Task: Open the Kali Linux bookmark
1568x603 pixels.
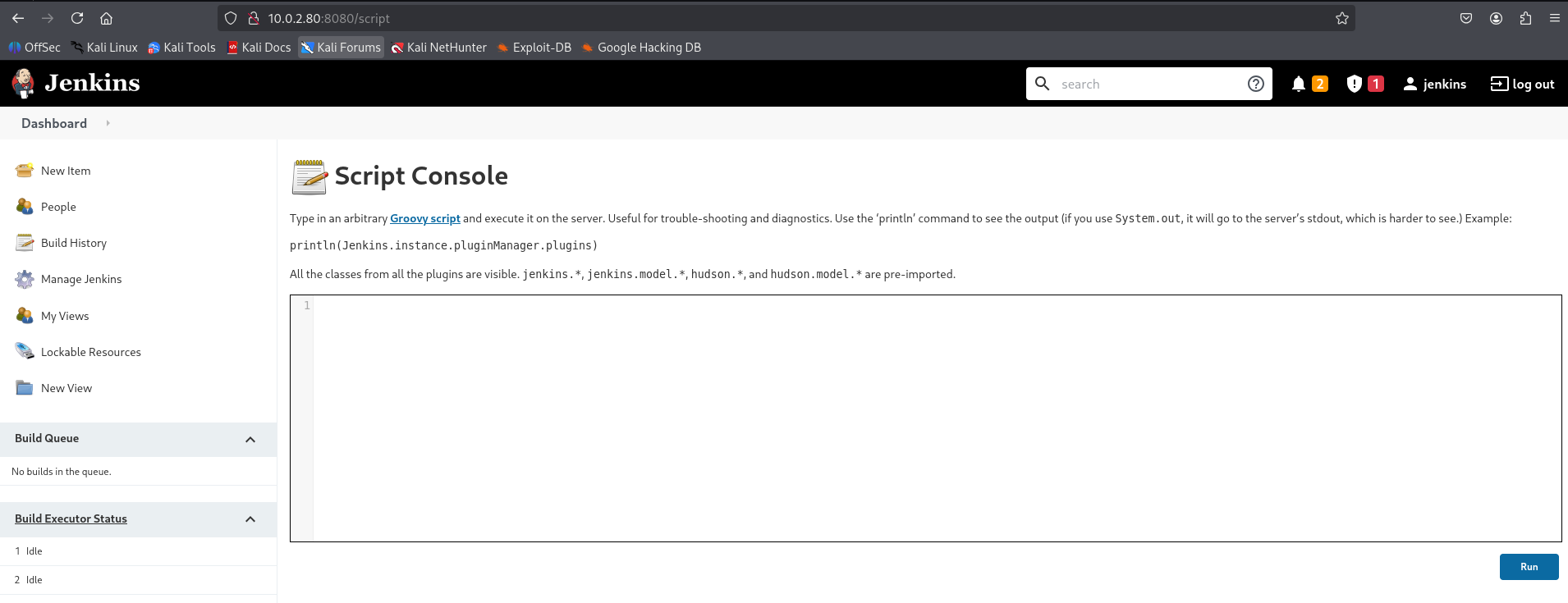Action: pos(103,48)
